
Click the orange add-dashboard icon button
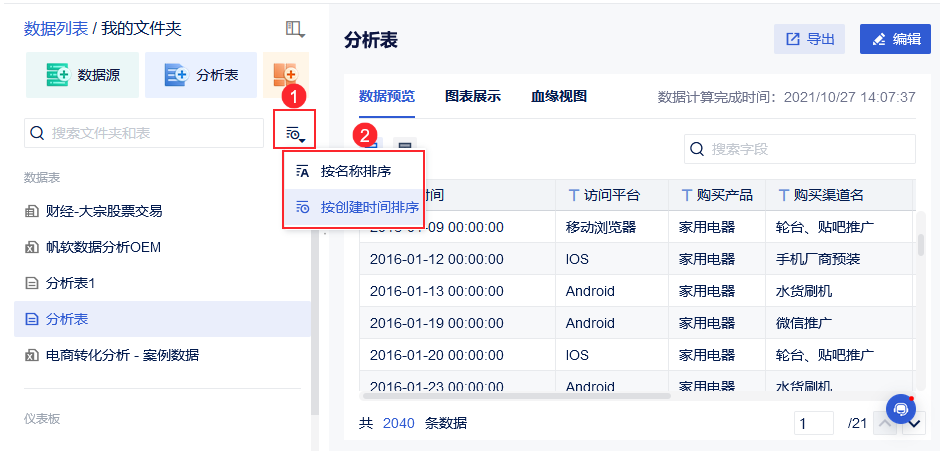[286, 75]
